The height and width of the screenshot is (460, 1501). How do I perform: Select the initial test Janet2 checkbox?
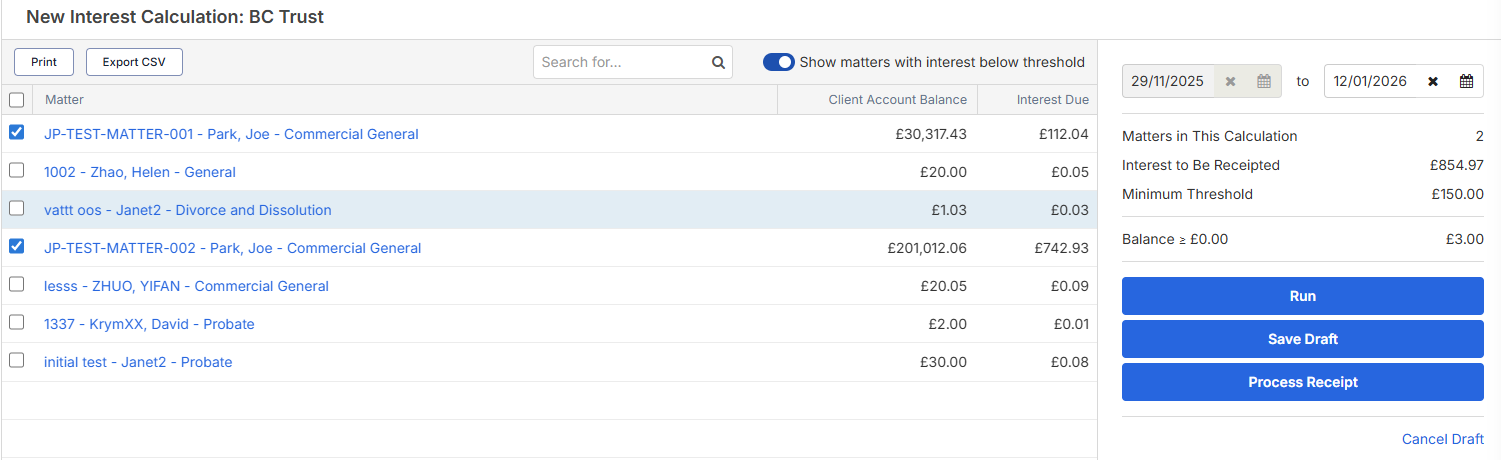[16, 361]
